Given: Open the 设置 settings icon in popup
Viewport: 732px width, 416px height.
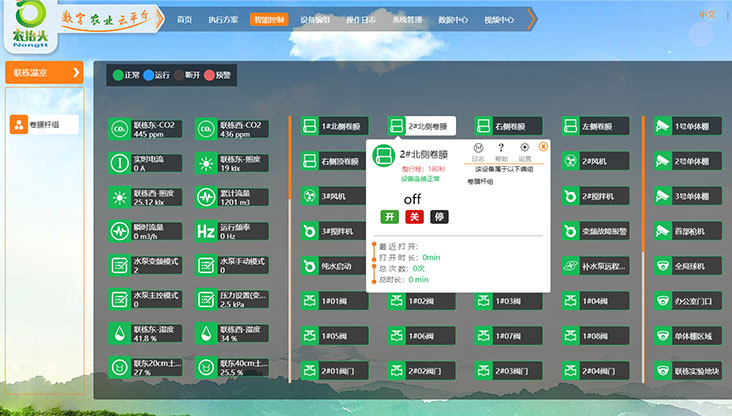Looking at the screenshot, I should 524,148.
